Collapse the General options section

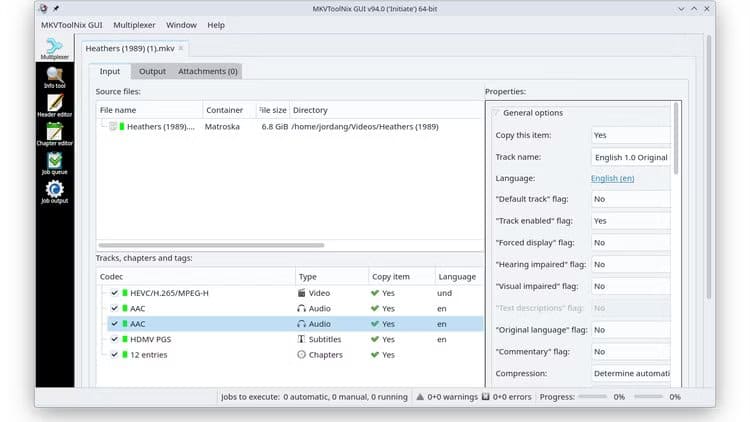click(x=496, y=113)
